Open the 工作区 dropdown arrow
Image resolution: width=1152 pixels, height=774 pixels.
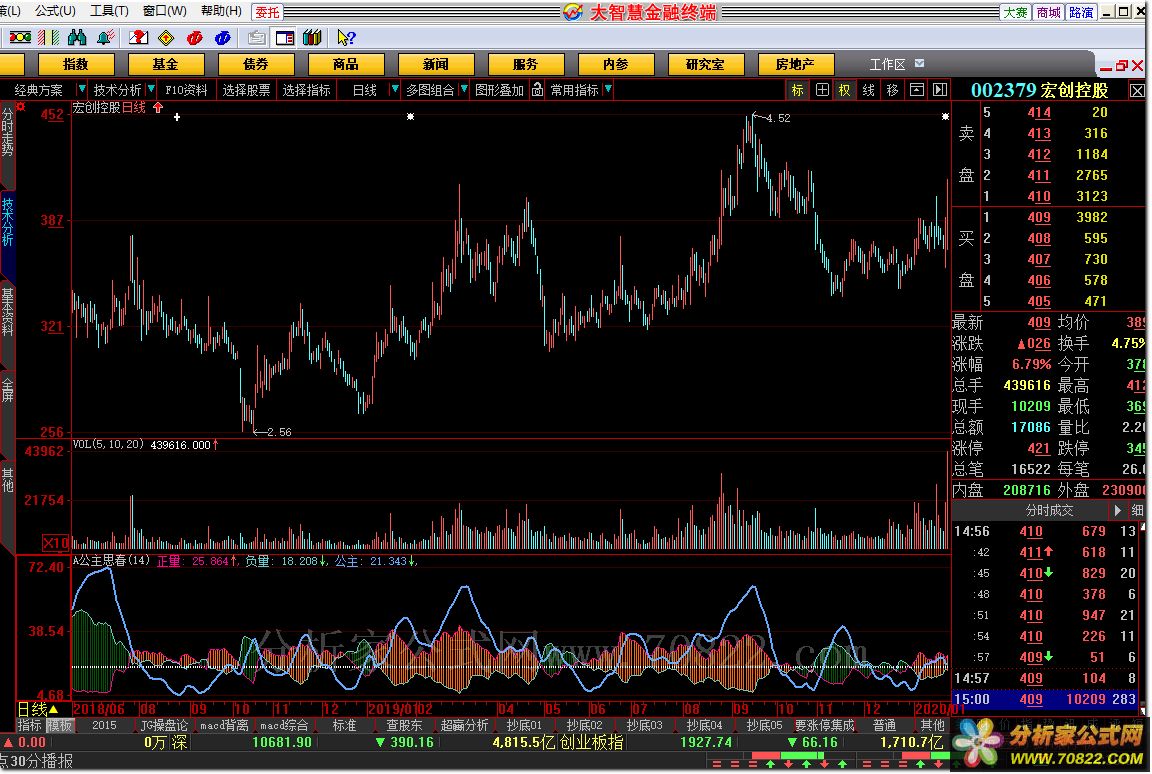pos(919,64)
